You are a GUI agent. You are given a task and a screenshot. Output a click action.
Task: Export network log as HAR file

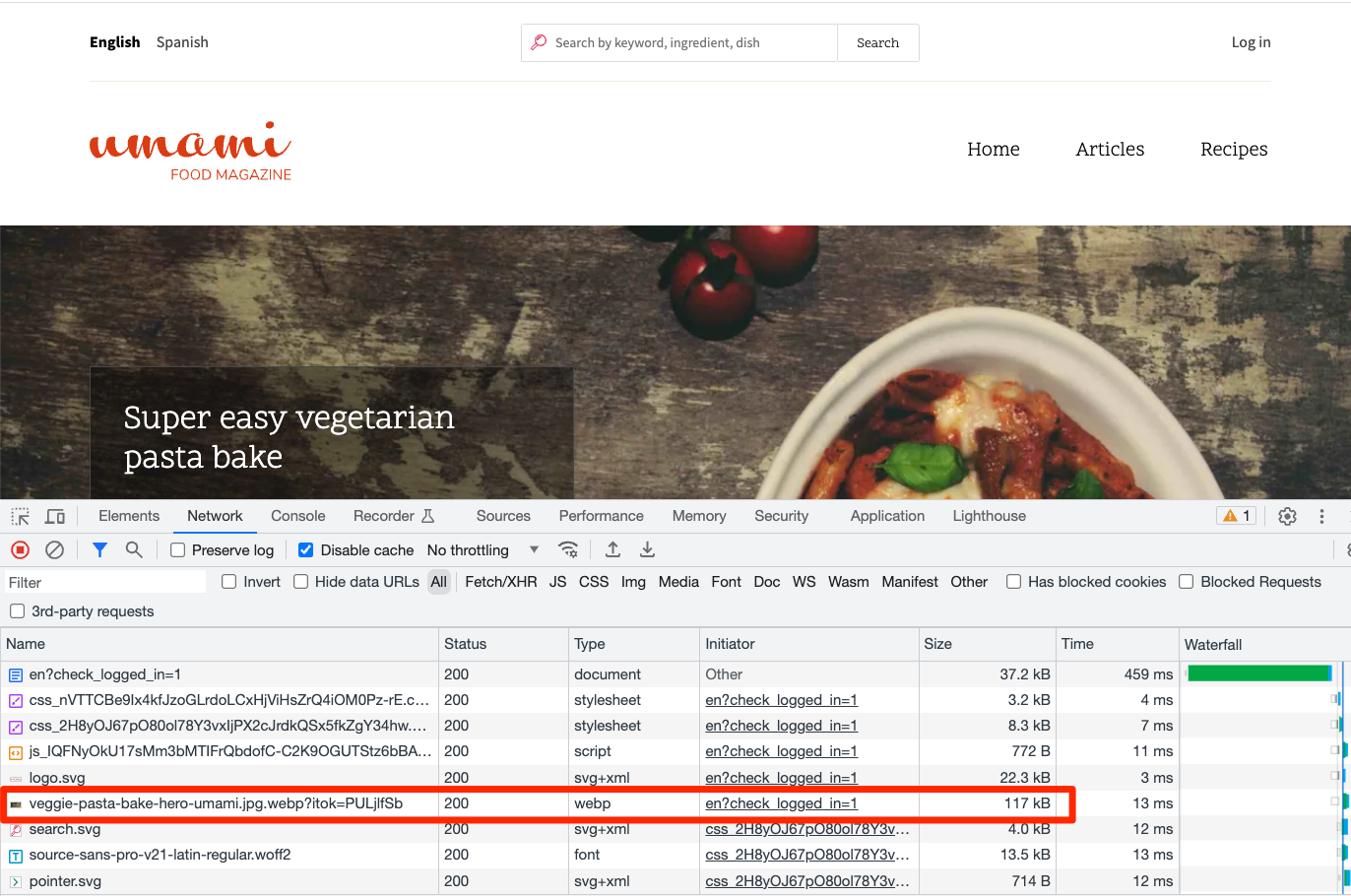647,549
